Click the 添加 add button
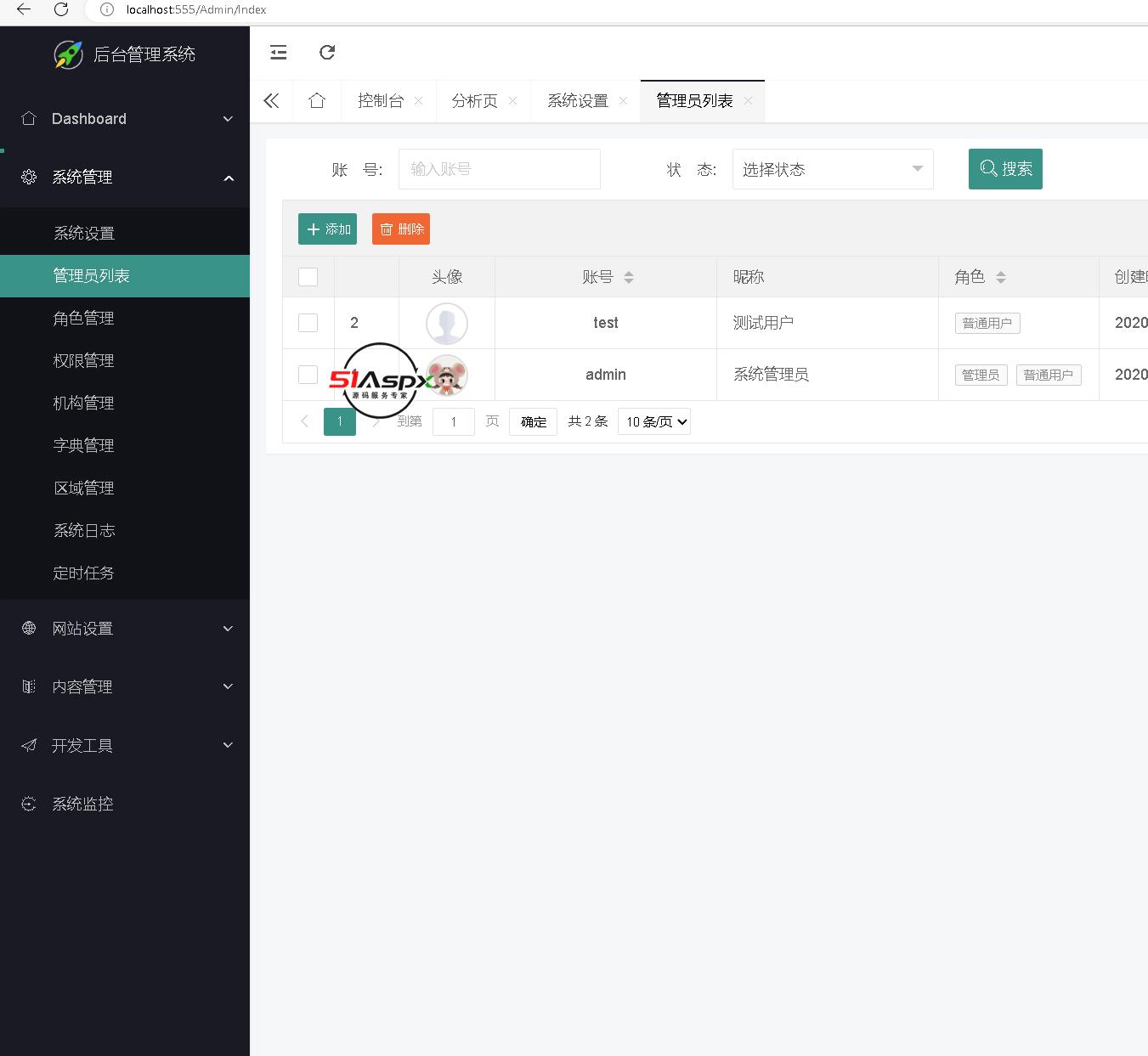This screenshot has height=1056, width=1148. (x=327, y=229)
